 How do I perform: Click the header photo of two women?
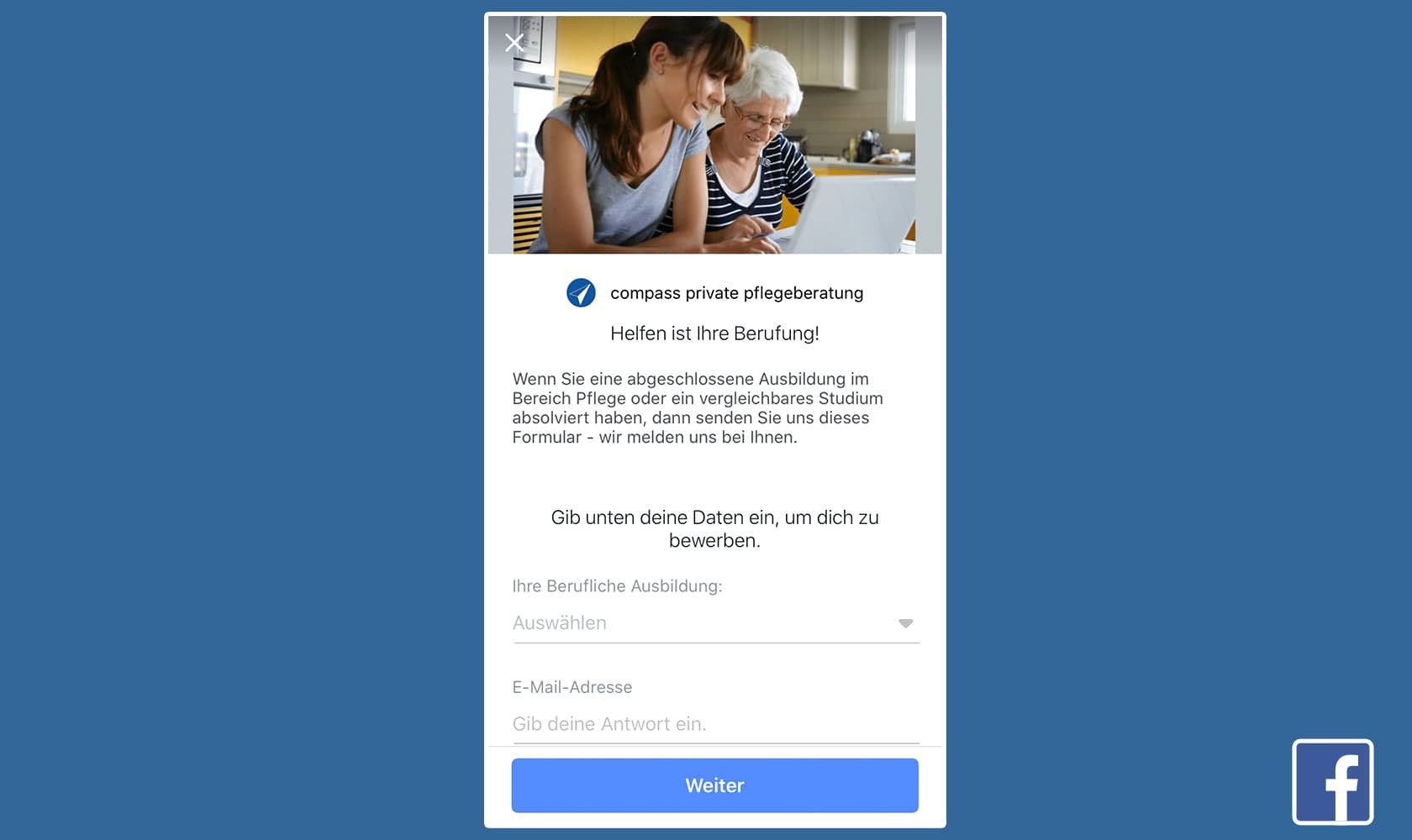pos(714,134)
